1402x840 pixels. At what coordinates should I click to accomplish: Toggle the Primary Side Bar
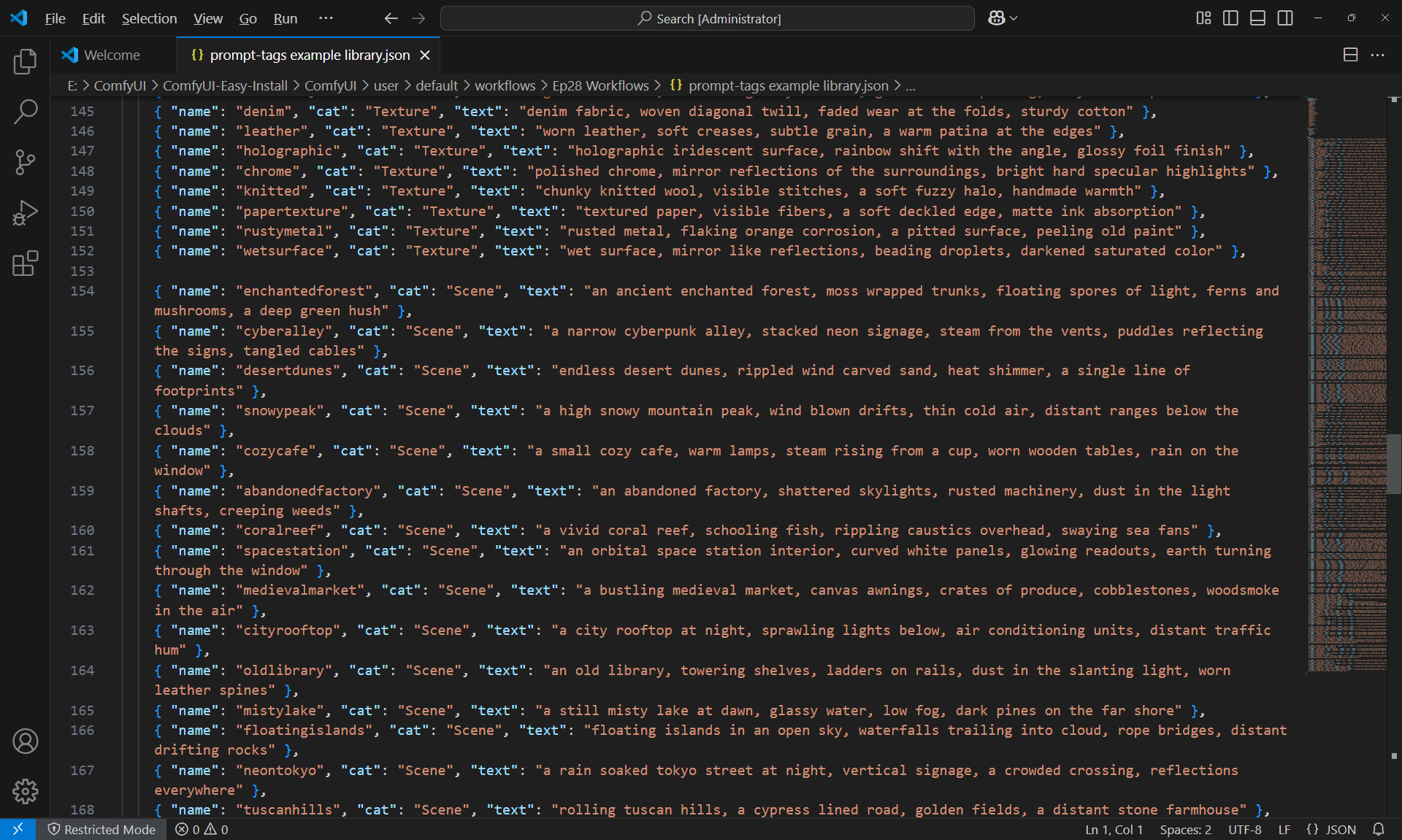tap(1230, 18)
